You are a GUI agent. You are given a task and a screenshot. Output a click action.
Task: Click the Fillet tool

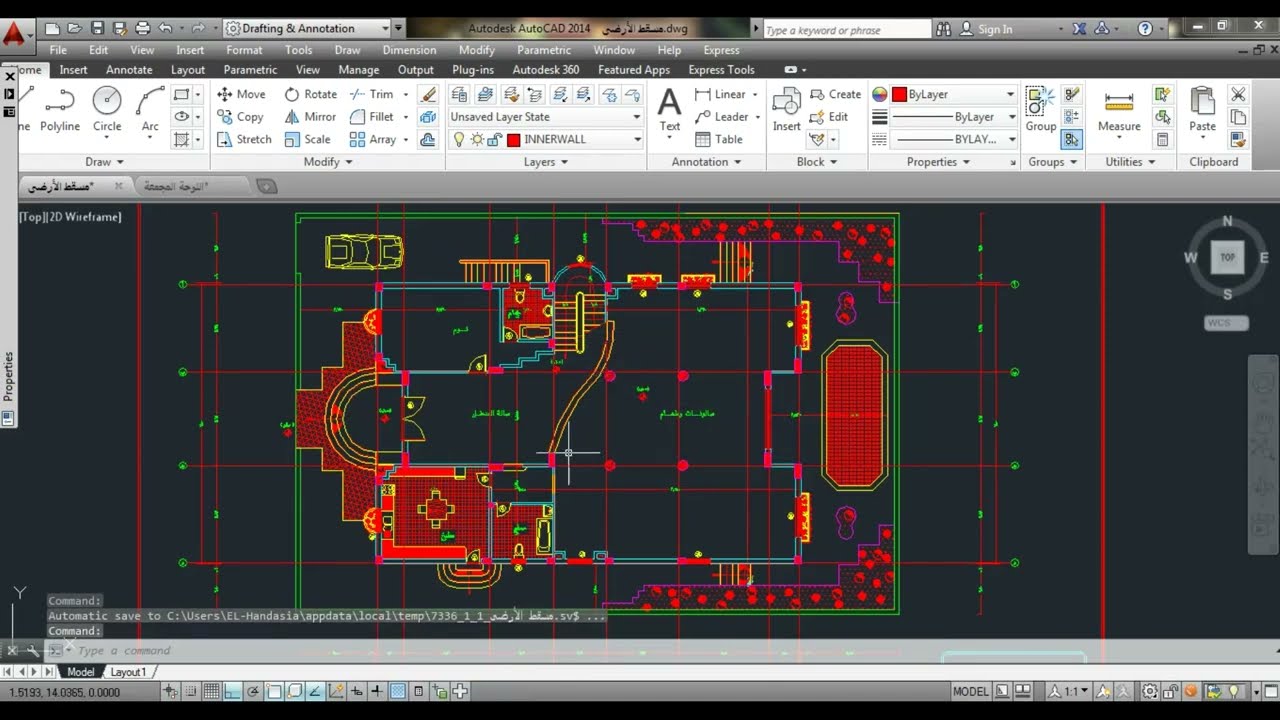[x=372, y=117]
